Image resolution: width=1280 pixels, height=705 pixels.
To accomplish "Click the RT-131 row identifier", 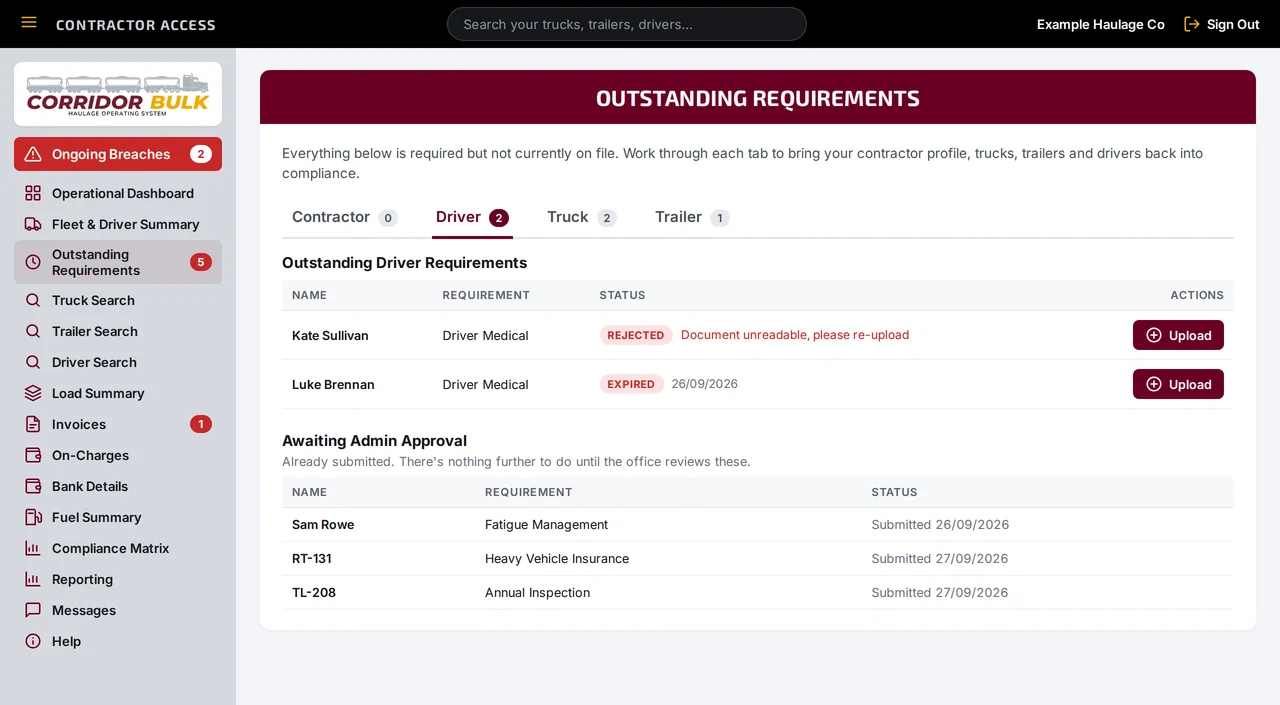I will [312, 558].
